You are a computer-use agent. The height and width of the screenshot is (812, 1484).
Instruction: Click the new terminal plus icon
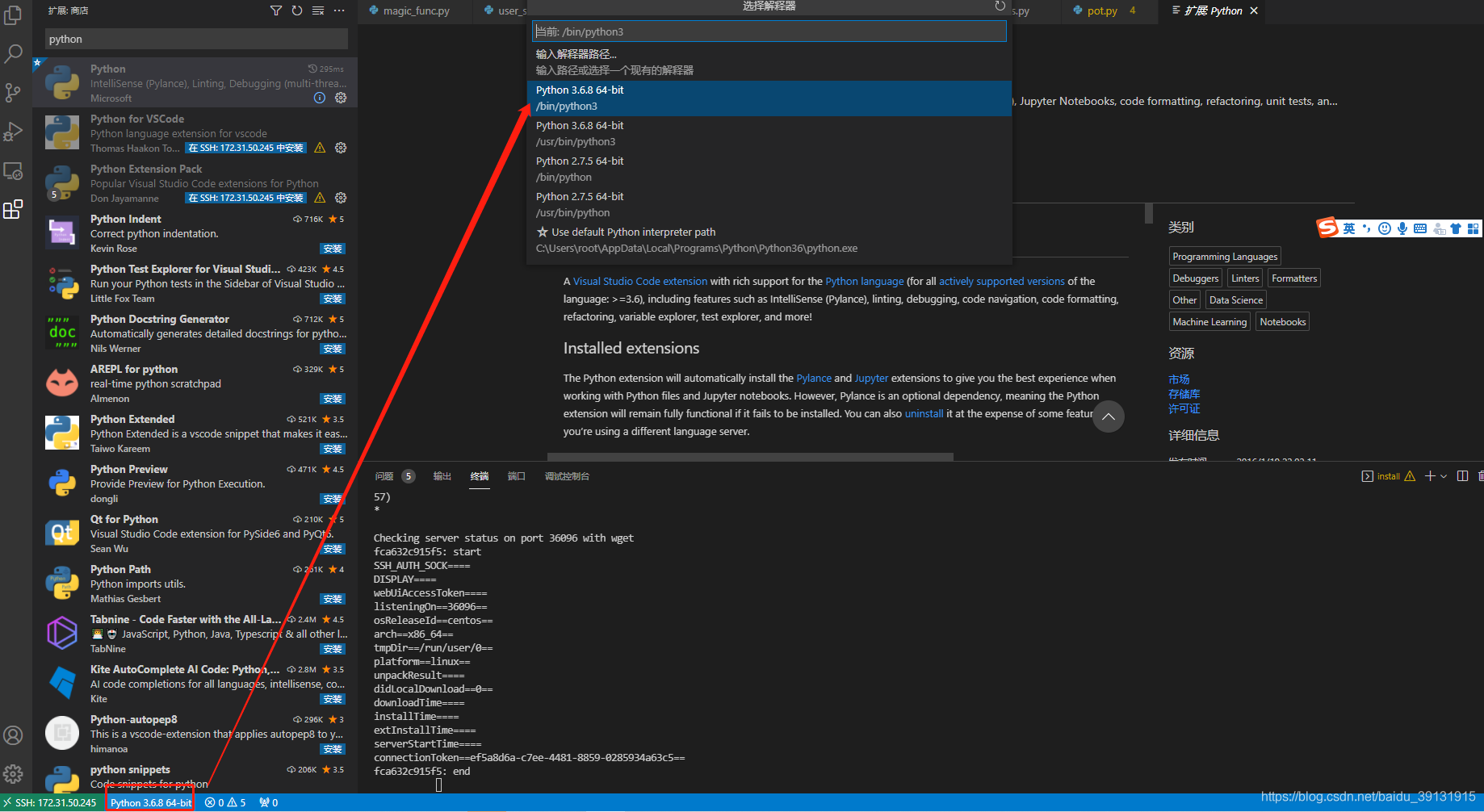point(1430,476)
